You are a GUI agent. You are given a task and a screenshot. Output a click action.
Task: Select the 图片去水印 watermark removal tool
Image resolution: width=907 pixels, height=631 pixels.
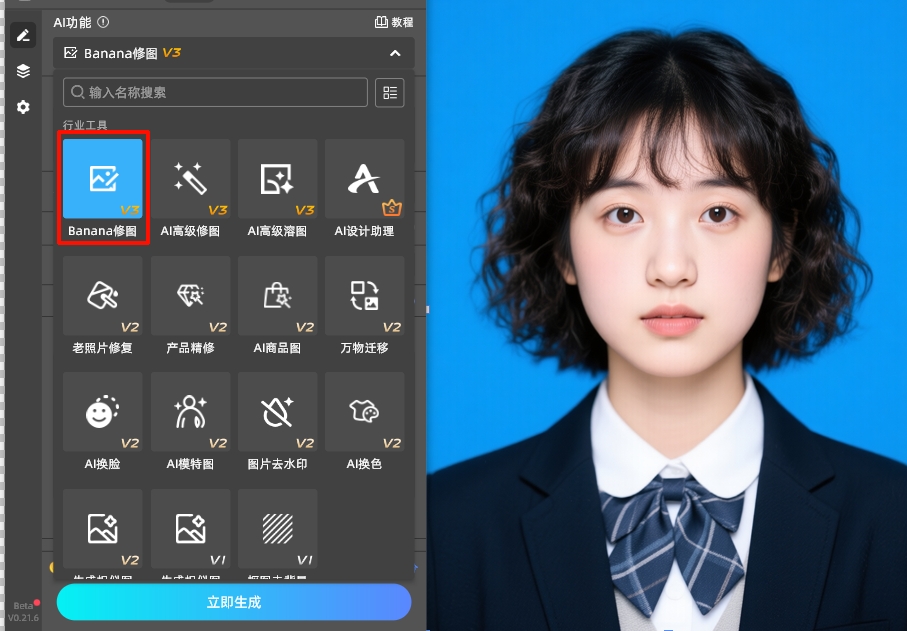(x=277, y=413)
